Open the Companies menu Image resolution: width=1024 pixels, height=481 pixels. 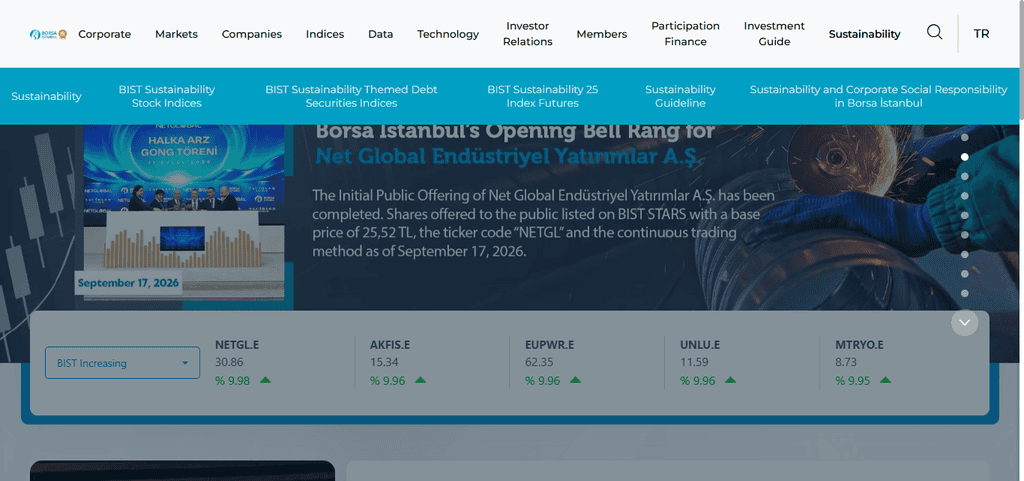tap(251, 34)
